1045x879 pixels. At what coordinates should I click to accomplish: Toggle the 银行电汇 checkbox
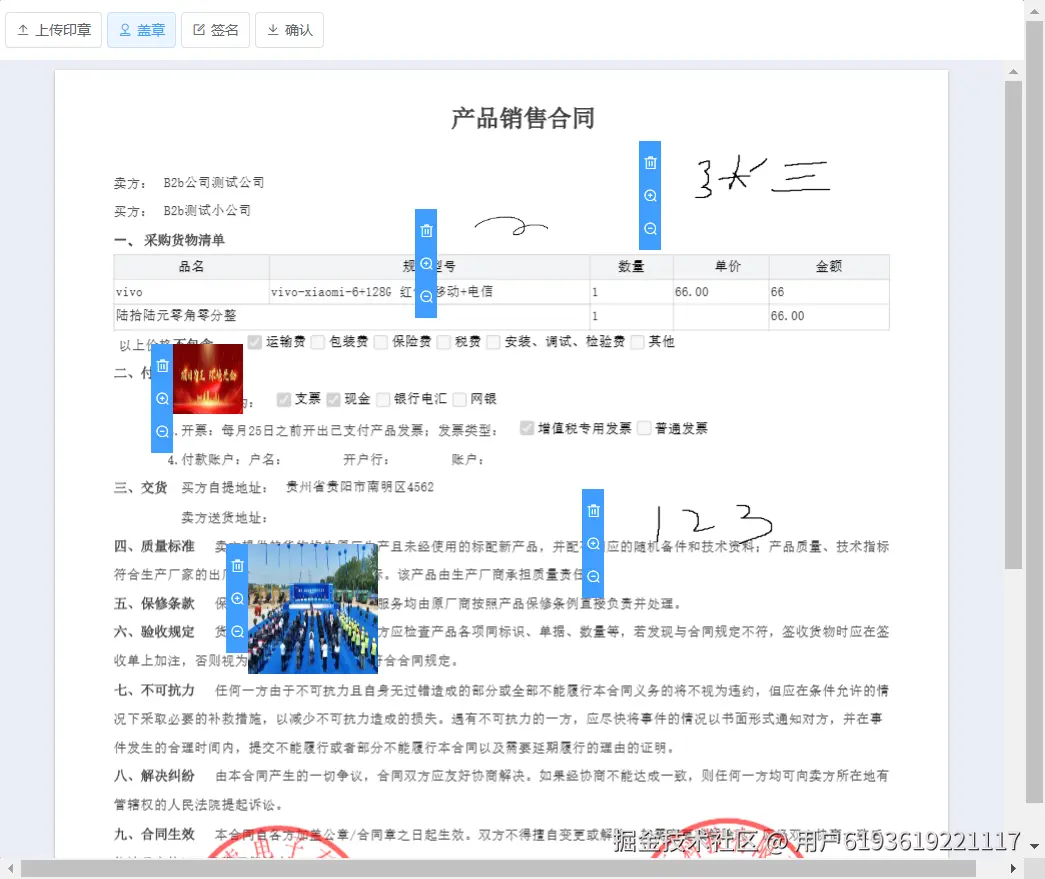click(x=383, y=399)
